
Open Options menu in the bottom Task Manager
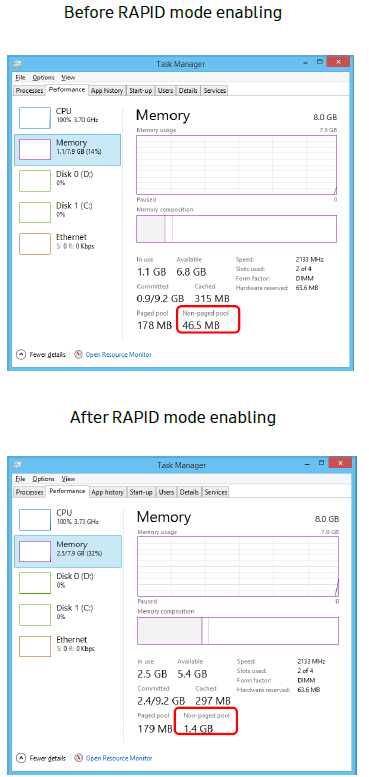pyautogui.click(x=44, y=479)
